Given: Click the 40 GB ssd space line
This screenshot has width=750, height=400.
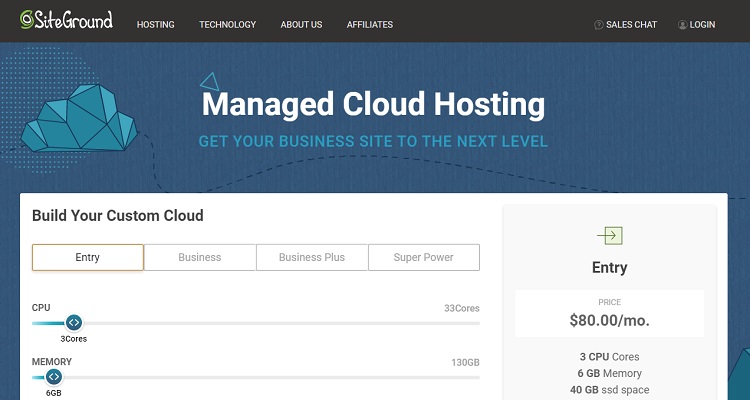Looking at the screenshot, I should (x=609, y=390).
